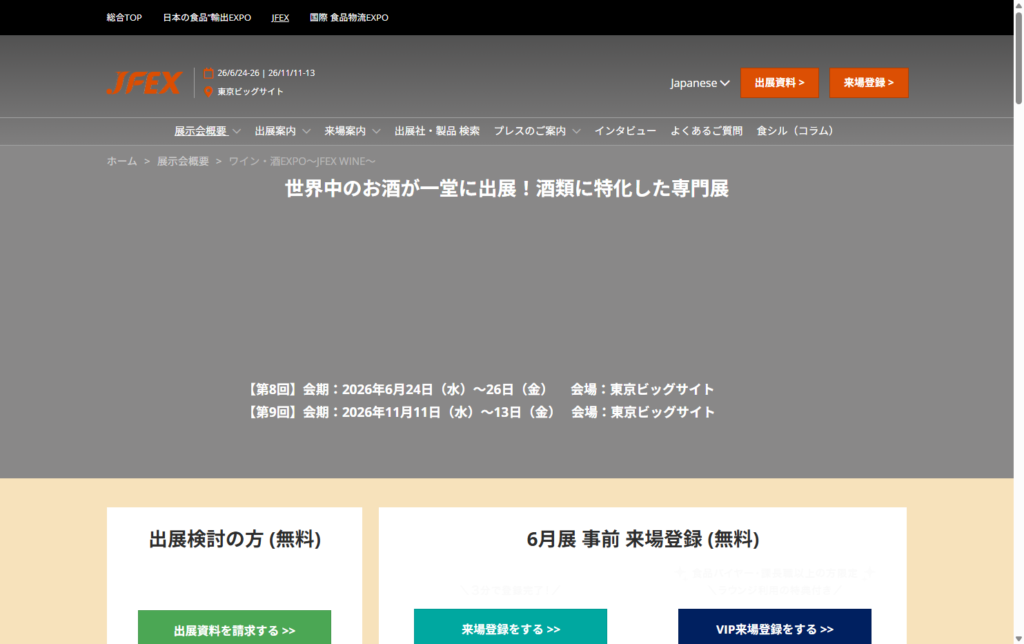Open the インタビュー menu item
The image size is (1024, 644).
pos(625,131)
